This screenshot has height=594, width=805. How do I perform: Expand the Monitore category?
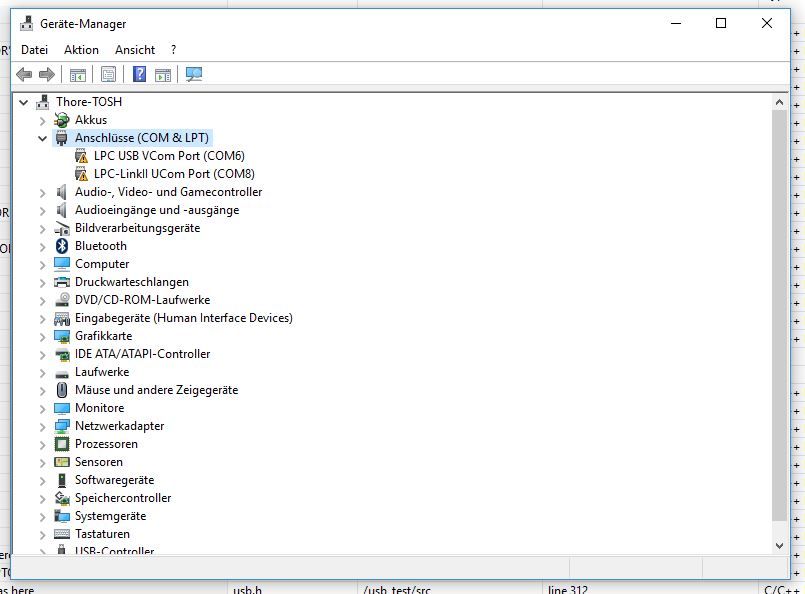click(43, 409)
